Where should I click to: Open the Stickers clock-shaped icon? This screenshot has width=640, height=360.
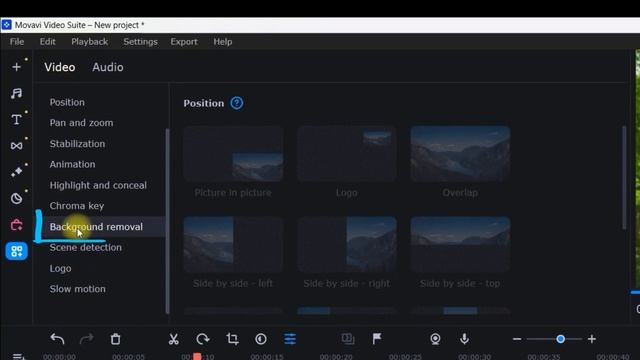[x=16, y=198]
